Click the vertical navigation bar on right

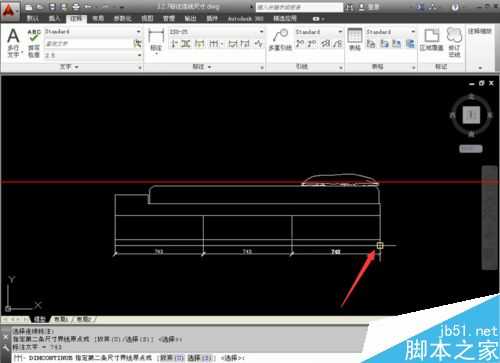(x=490, y=217)
